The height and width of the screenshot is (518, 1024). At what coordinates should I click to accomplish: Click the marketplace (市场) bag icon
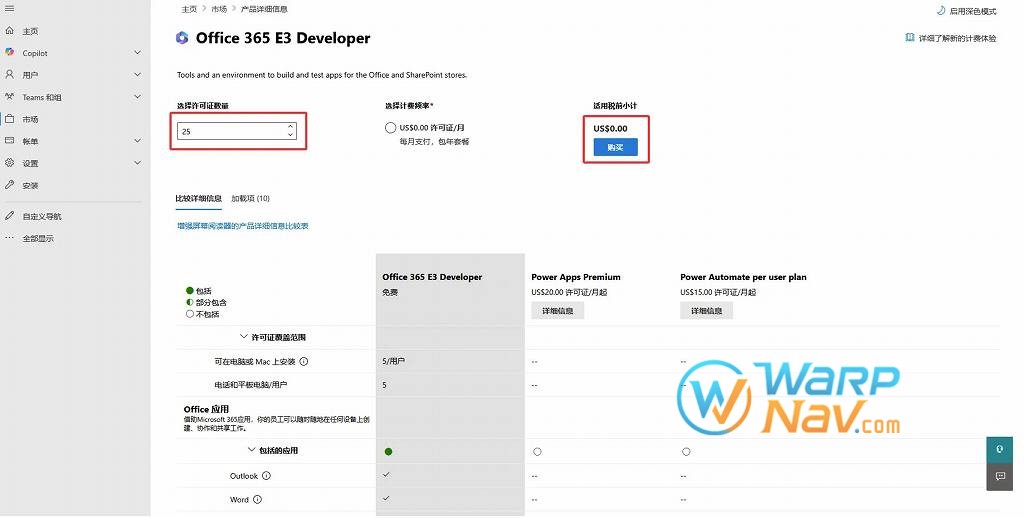9,119
